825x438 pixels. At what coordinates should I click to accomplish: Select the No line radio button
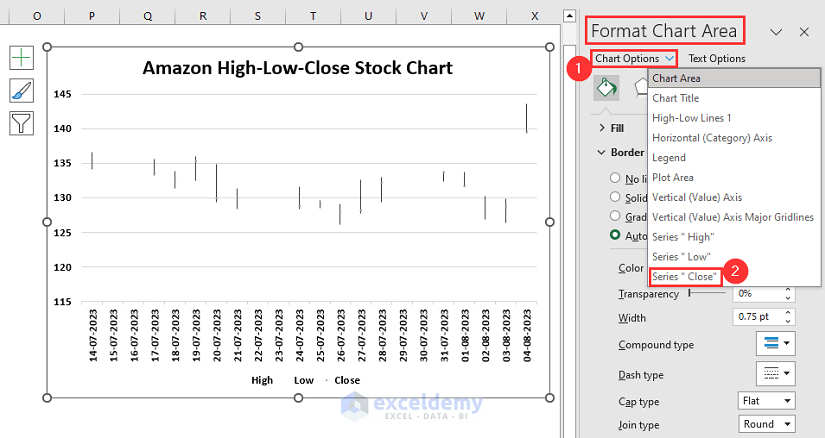pos(615,177)
